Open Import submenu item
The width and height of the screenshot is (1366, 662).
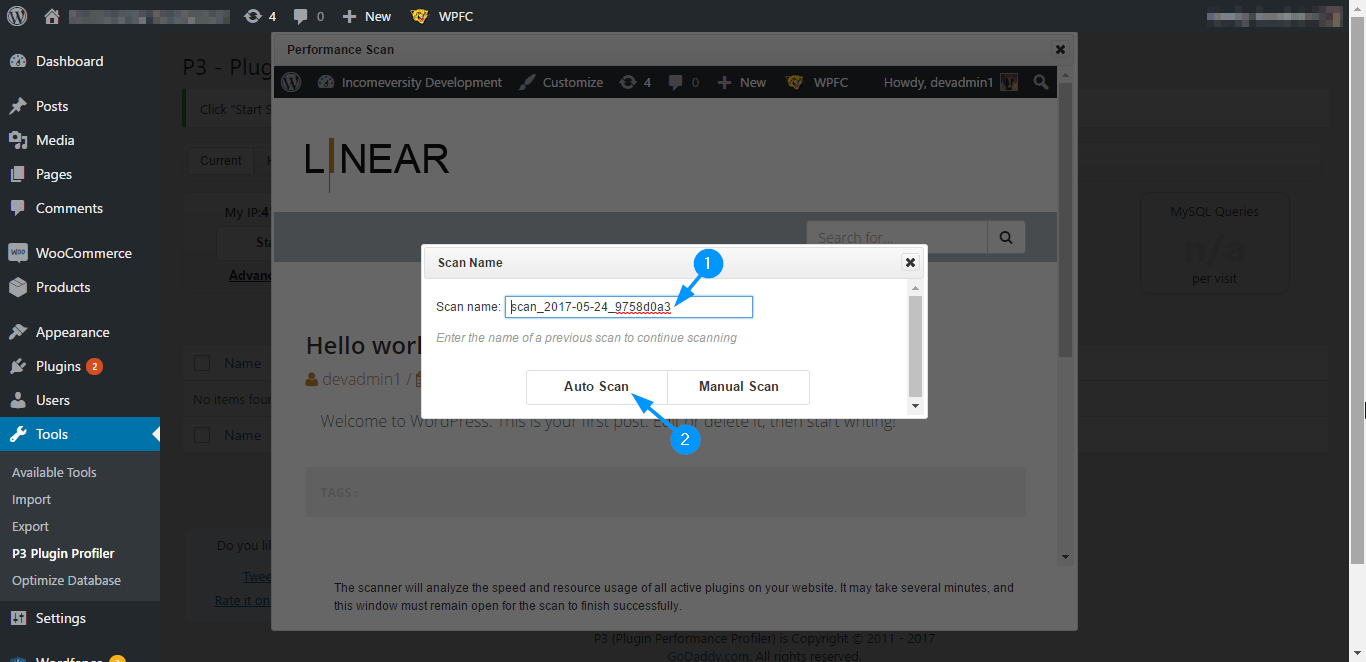click(x=31, y=499)
